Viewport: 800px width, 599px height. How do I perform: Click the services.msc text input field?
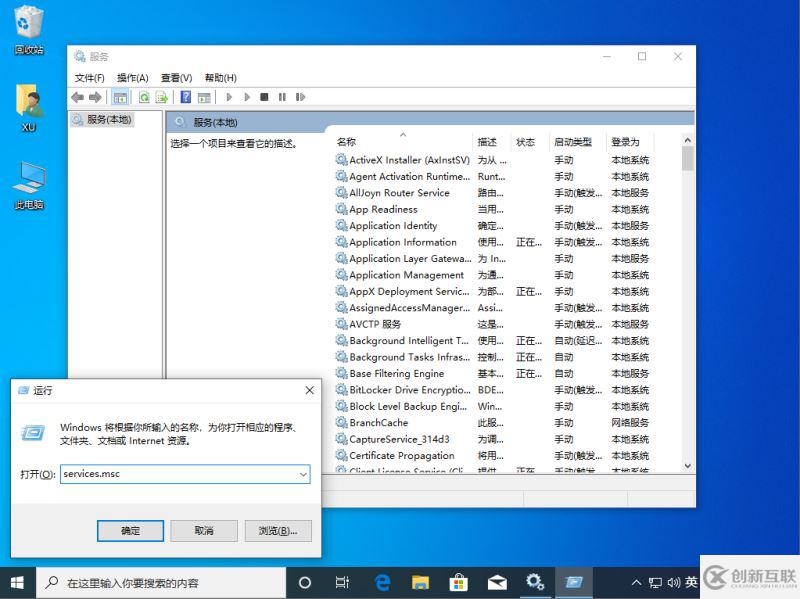pos(178,474)
